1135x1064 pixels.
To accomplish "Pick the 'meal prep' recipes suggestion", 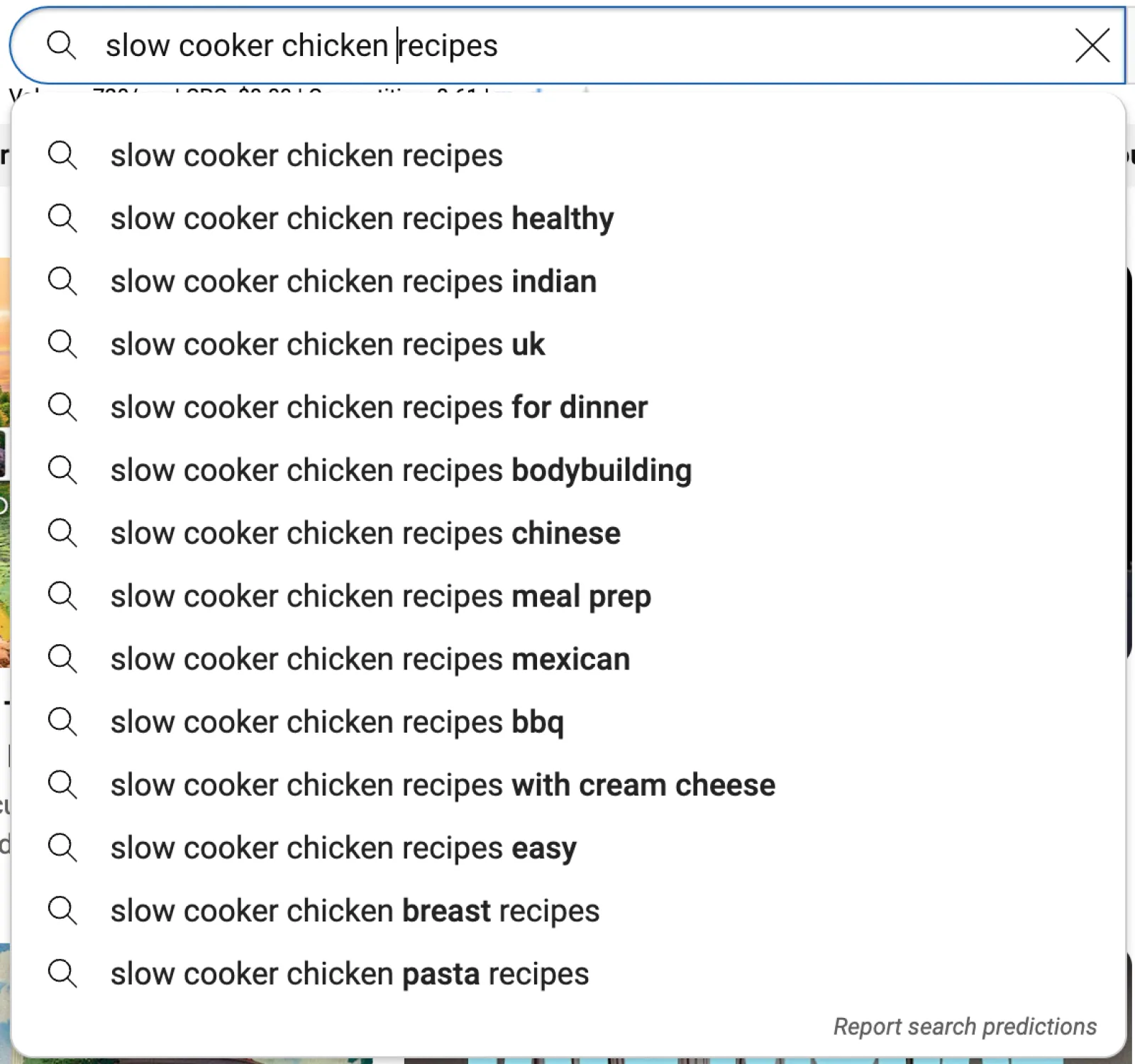I will coord(380,597).
